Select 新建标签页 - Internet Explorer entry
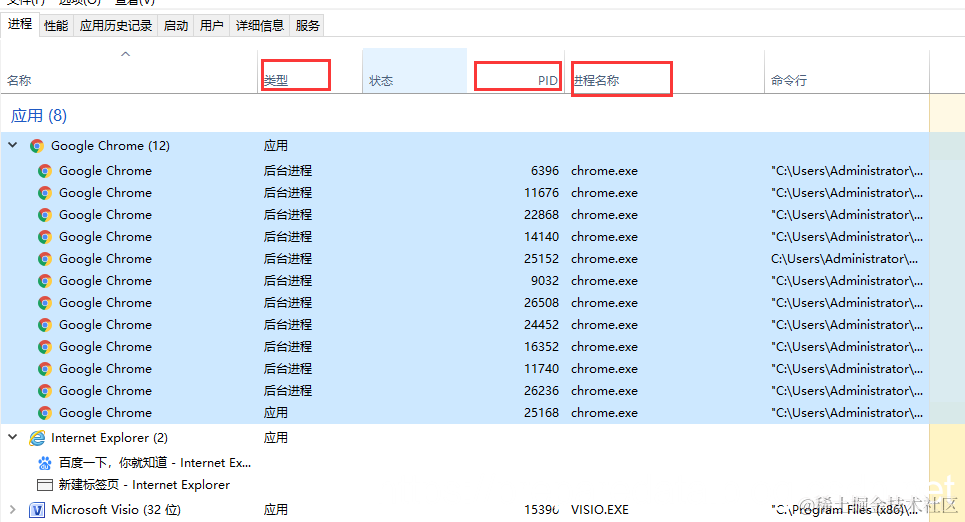The width and height of the screenshot is (965, 522). coord(144,485)
